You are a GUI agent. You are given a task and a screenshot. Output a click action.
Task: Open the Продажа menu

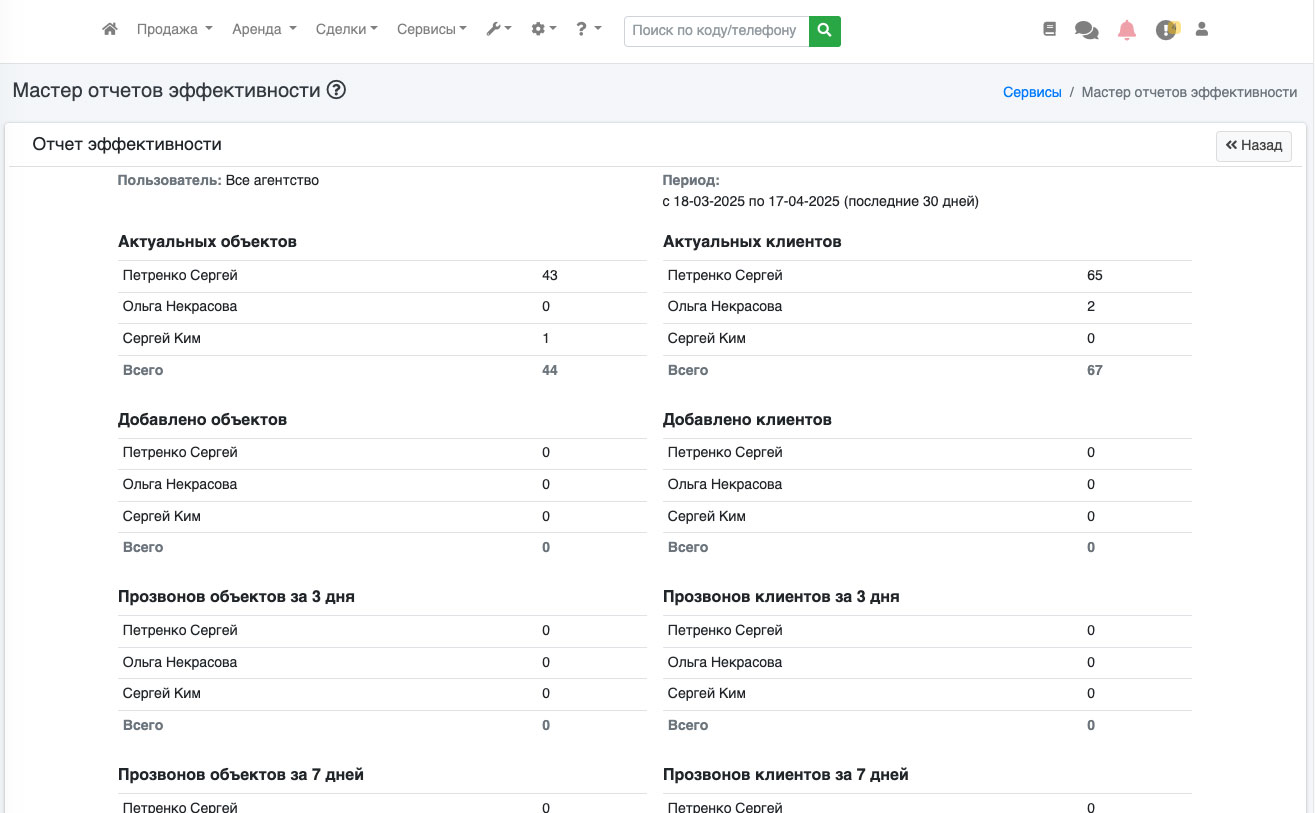click(174, 30)
